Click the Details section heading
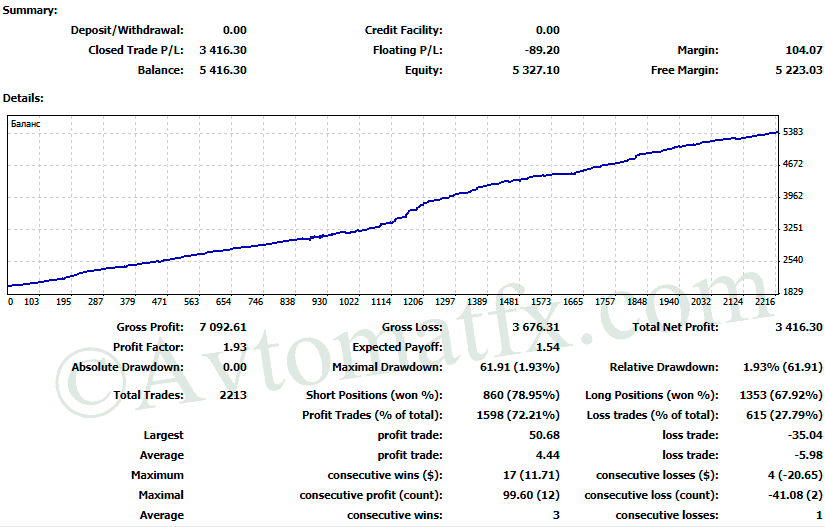This screenshot has height=527, width=825. click(x=23, y=98)
